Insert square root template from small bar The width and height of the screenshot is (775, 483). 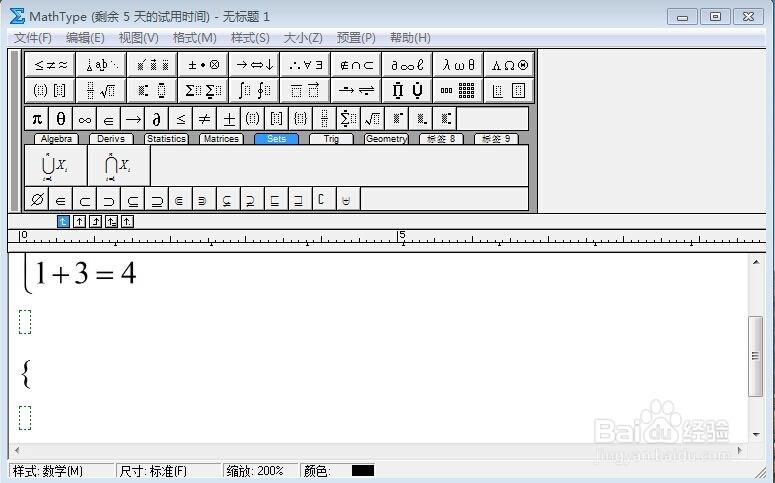point(372,119)
